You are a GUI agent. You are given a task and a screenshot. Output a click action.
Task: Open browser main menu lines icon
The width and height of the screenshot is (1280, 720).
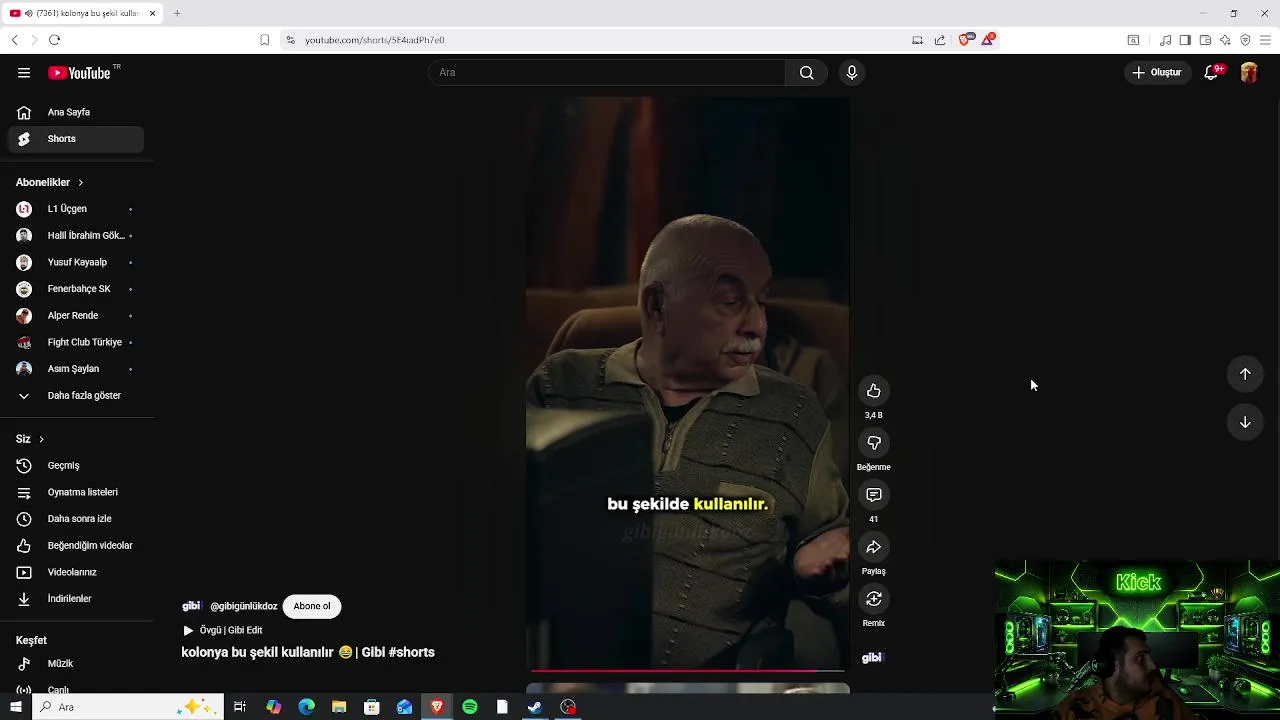pos(1266,40)
